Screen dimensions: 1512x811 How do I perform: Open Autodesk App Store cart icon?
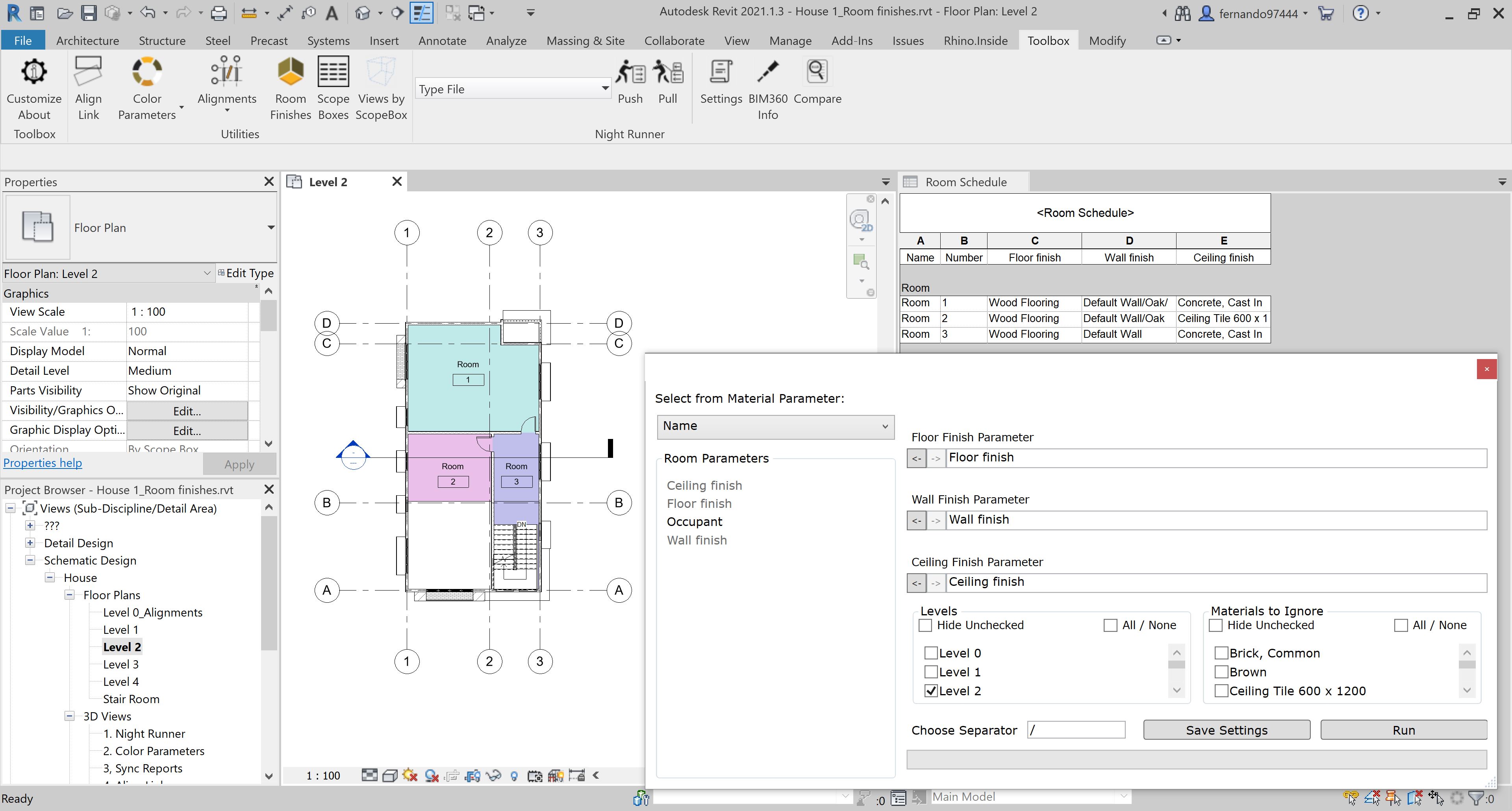1325,13
